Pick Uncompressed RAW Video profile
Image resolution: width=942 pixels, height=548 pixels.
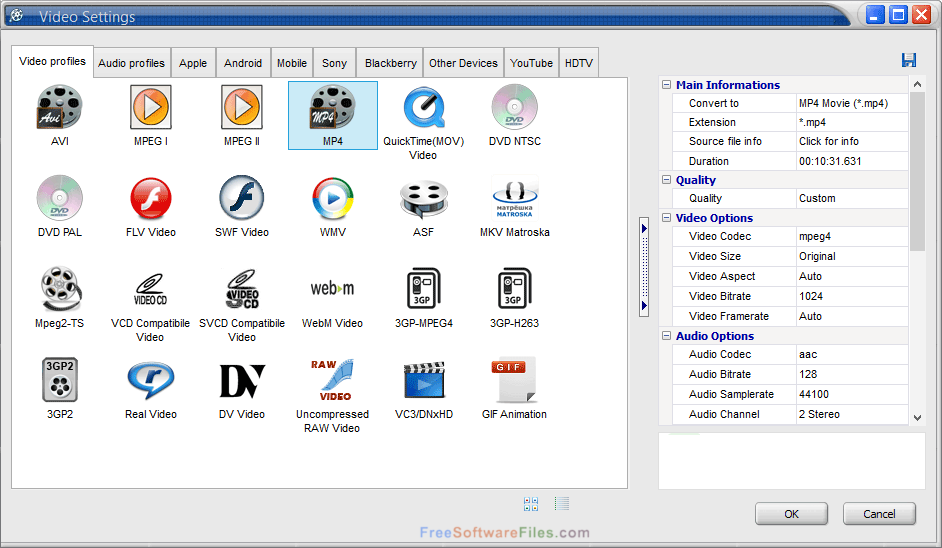(332, 380)
